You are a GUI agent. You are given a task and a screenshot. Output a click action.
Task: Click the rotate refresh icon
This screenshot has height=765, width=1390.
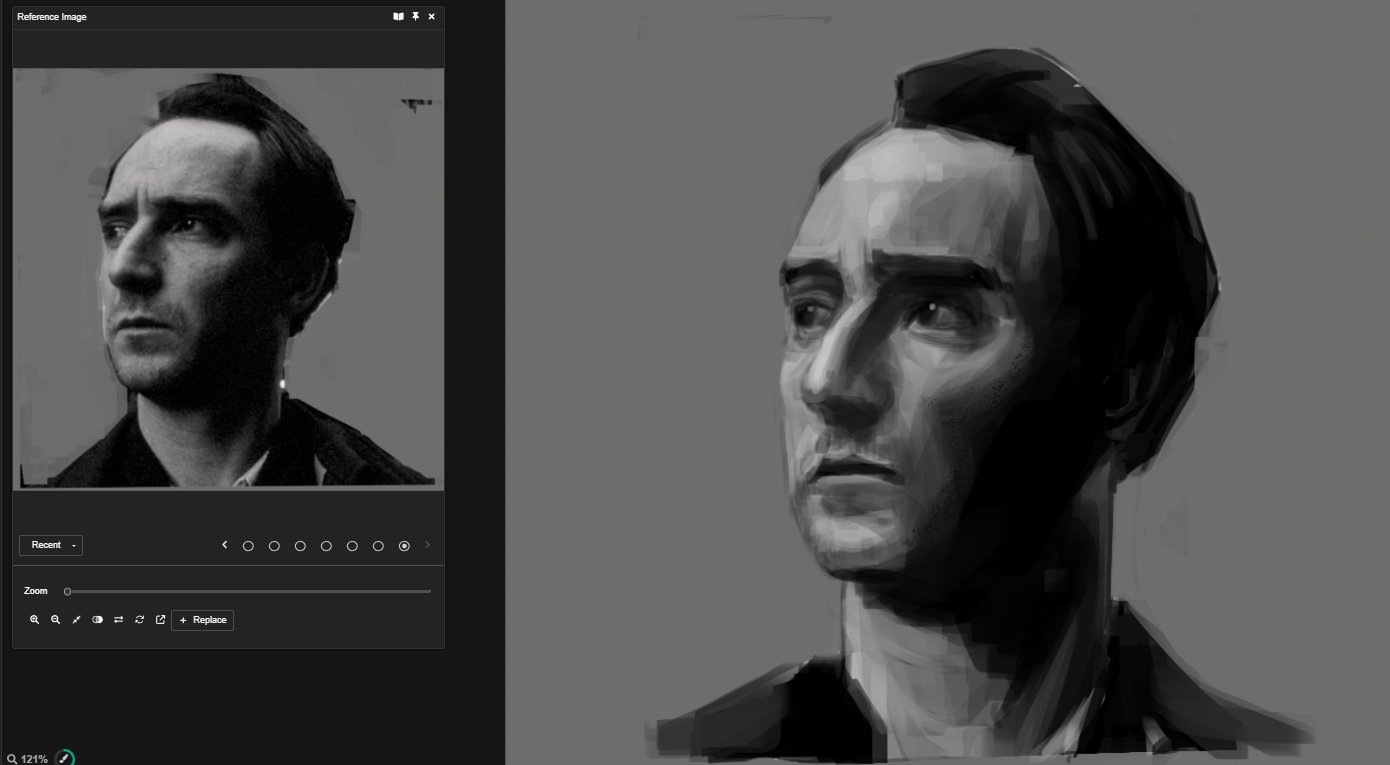[139, 620]
